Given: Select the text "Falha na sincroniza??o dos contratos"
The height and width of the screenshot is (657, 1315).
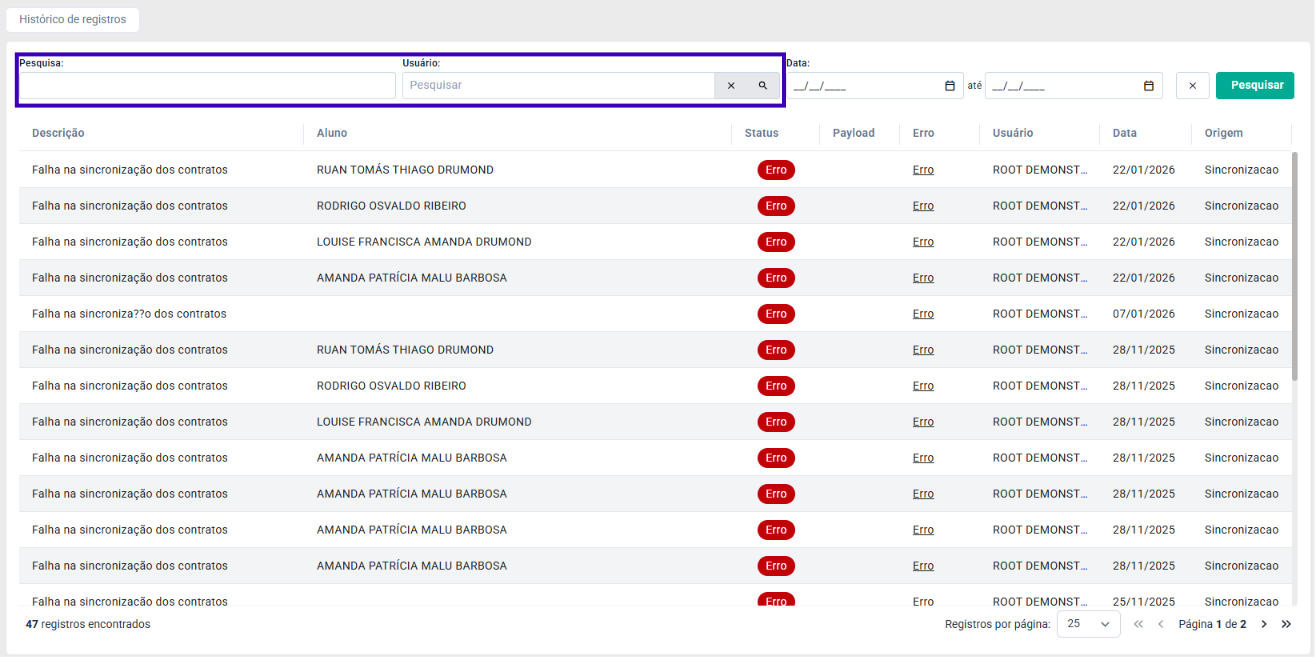Looking at the screenshot, I should (x=129, y=314).
